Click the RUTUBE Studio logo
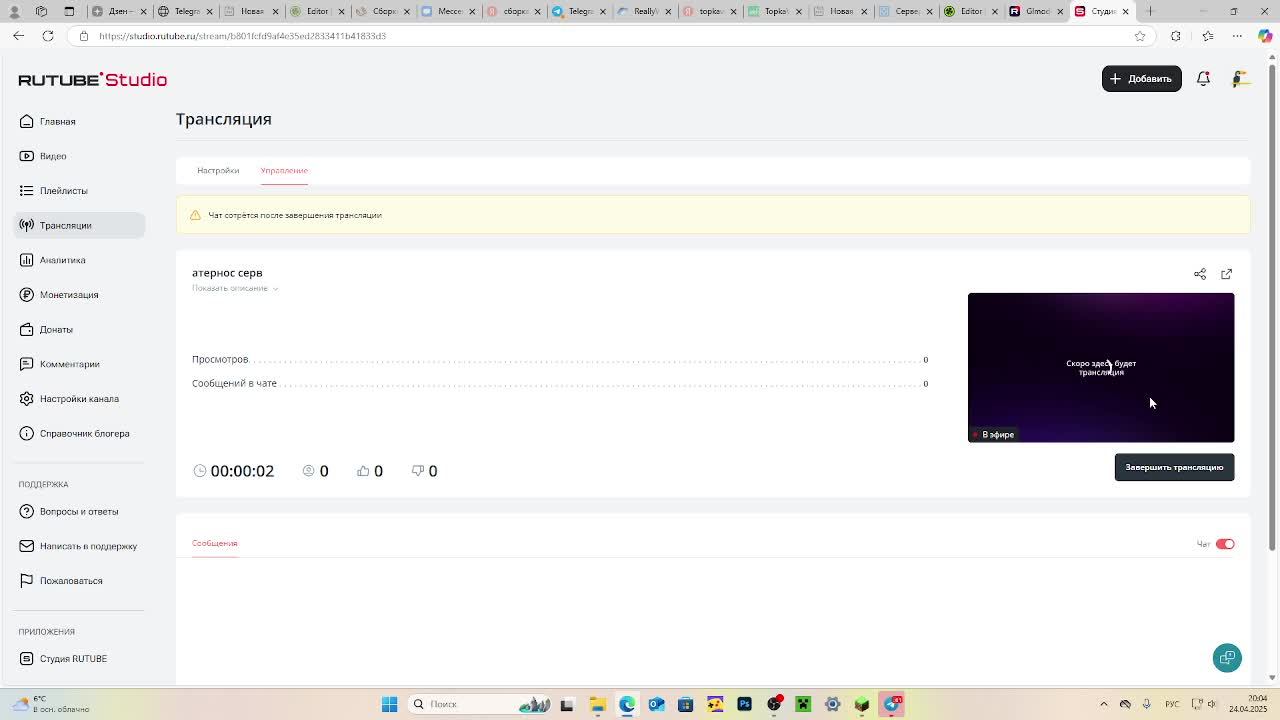Screen dimensions: 1280x720 pyautogui.click(x=92, y=79)
